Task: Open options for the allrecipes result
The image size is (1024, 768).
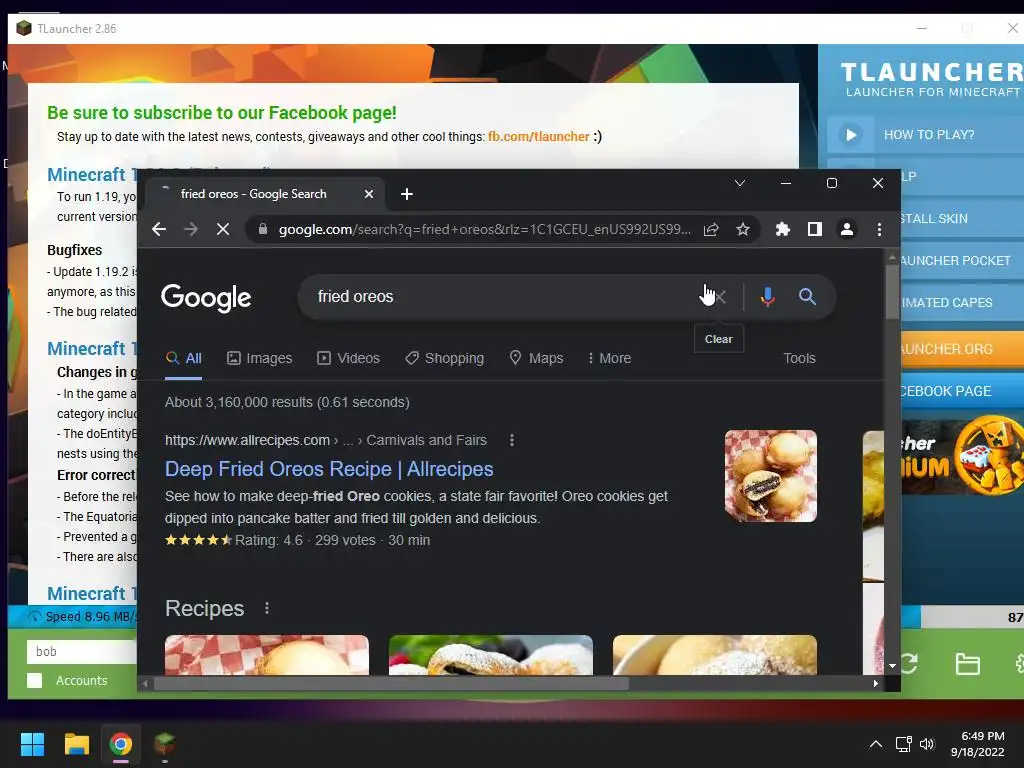Action: click(512, 440)
